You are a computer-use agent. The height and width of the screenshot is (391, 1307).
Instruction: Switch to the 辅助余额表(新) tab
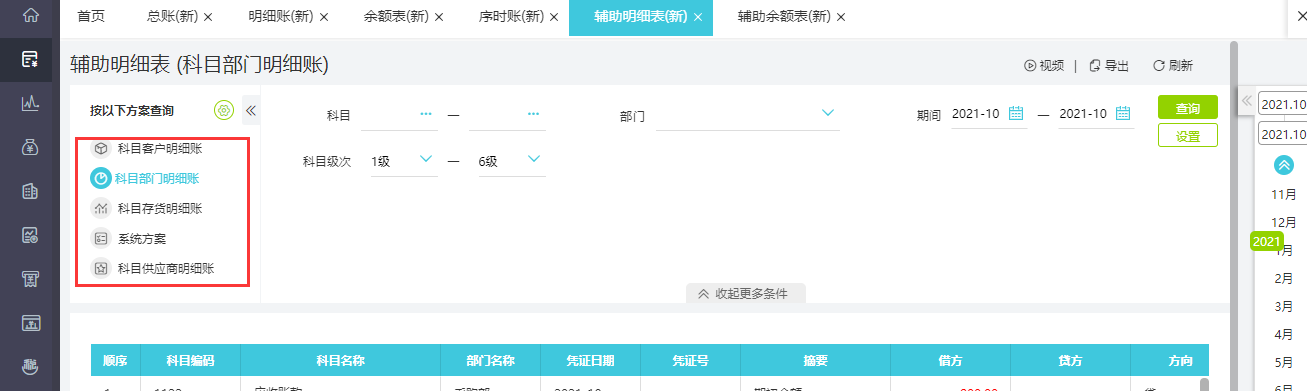click(x=784, y=17)
